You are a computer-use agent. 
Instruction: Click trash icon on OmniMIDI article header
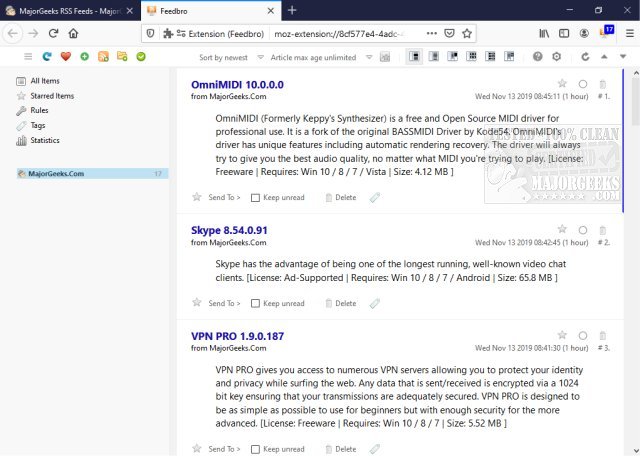(x=602, y=84)
